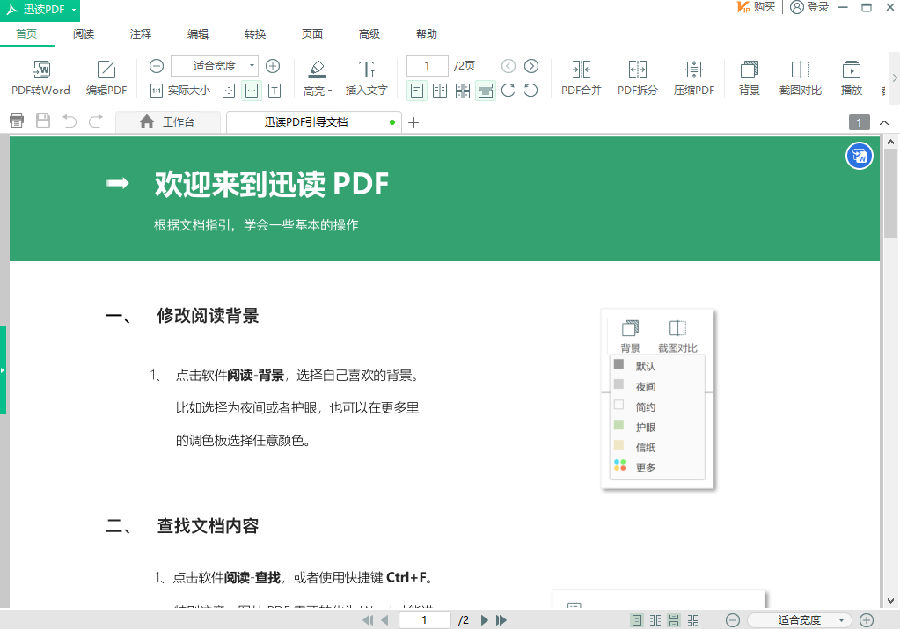
Task: Click the page count badge at right of tabs
Action: coord(859,122)
